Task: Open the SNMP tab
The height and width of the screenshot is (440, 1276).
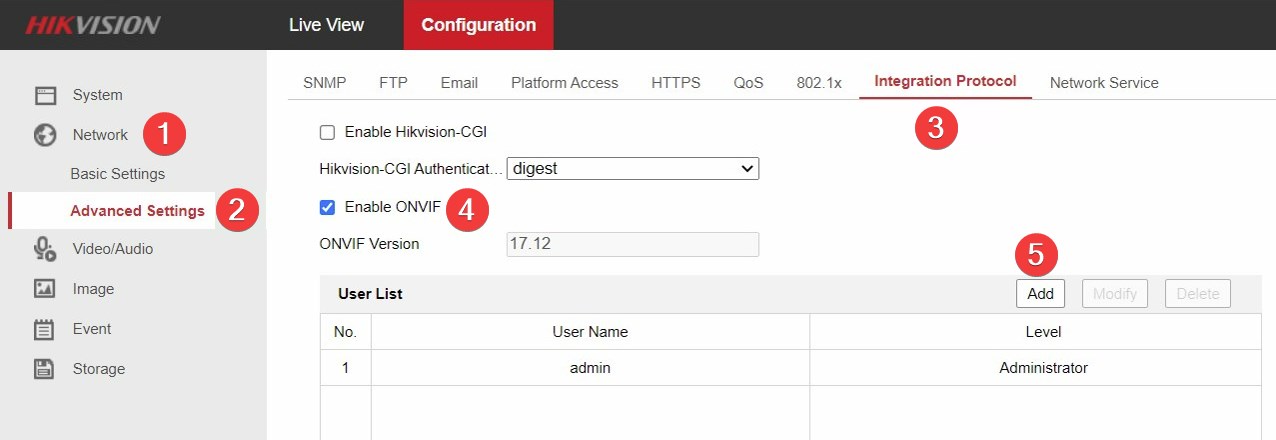Action: (324, 83)
